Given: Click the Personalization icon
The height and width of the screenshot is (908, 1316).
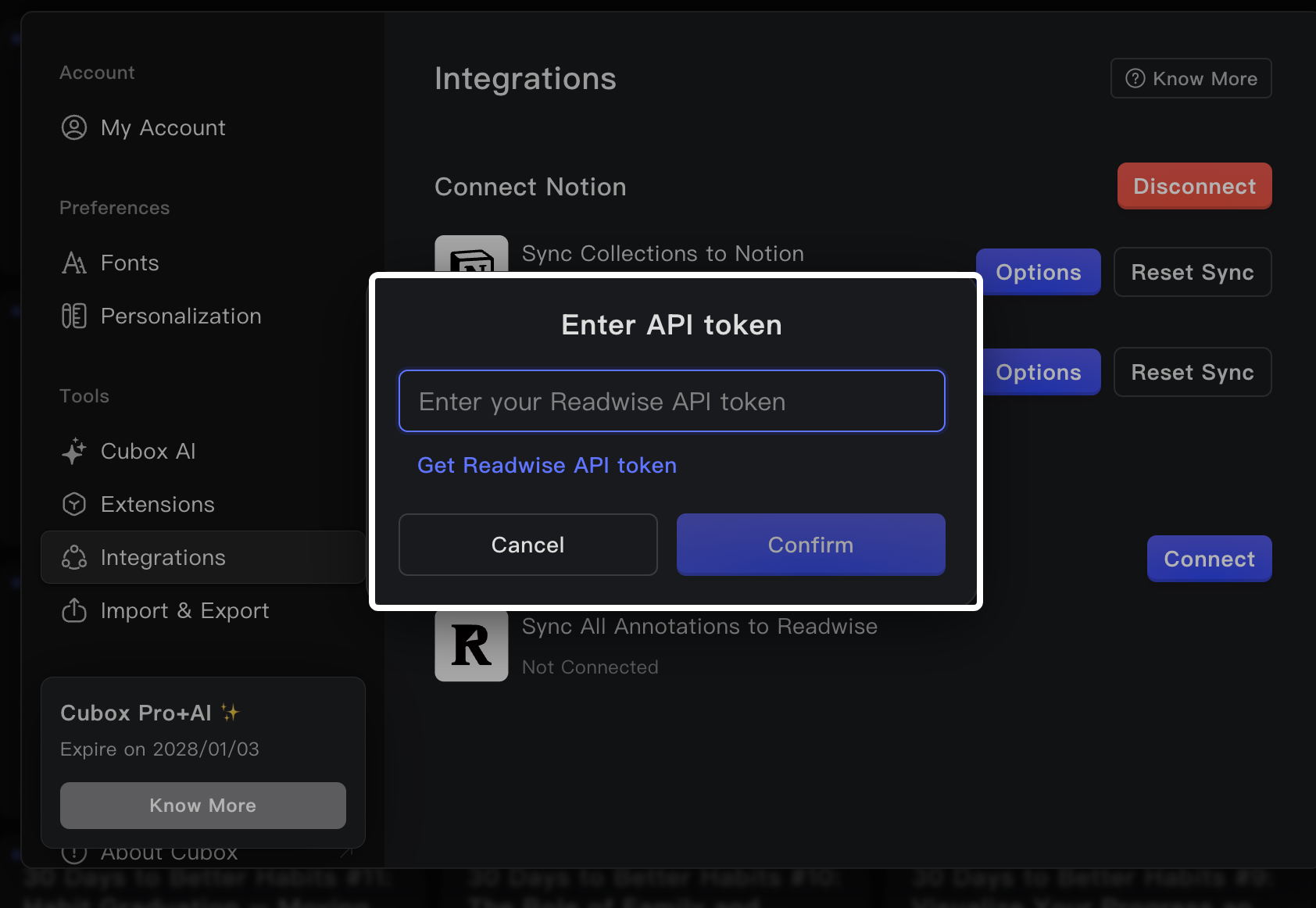Looking at the screenshot, I should [74, 316].
